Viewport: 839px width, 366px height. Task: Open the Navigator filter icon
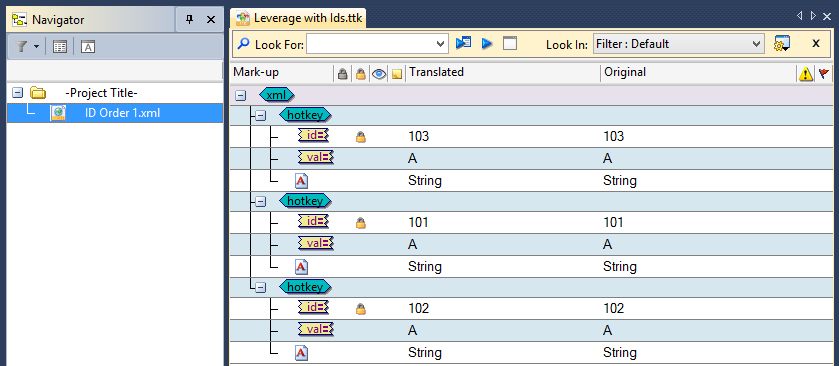pos(21,47)
